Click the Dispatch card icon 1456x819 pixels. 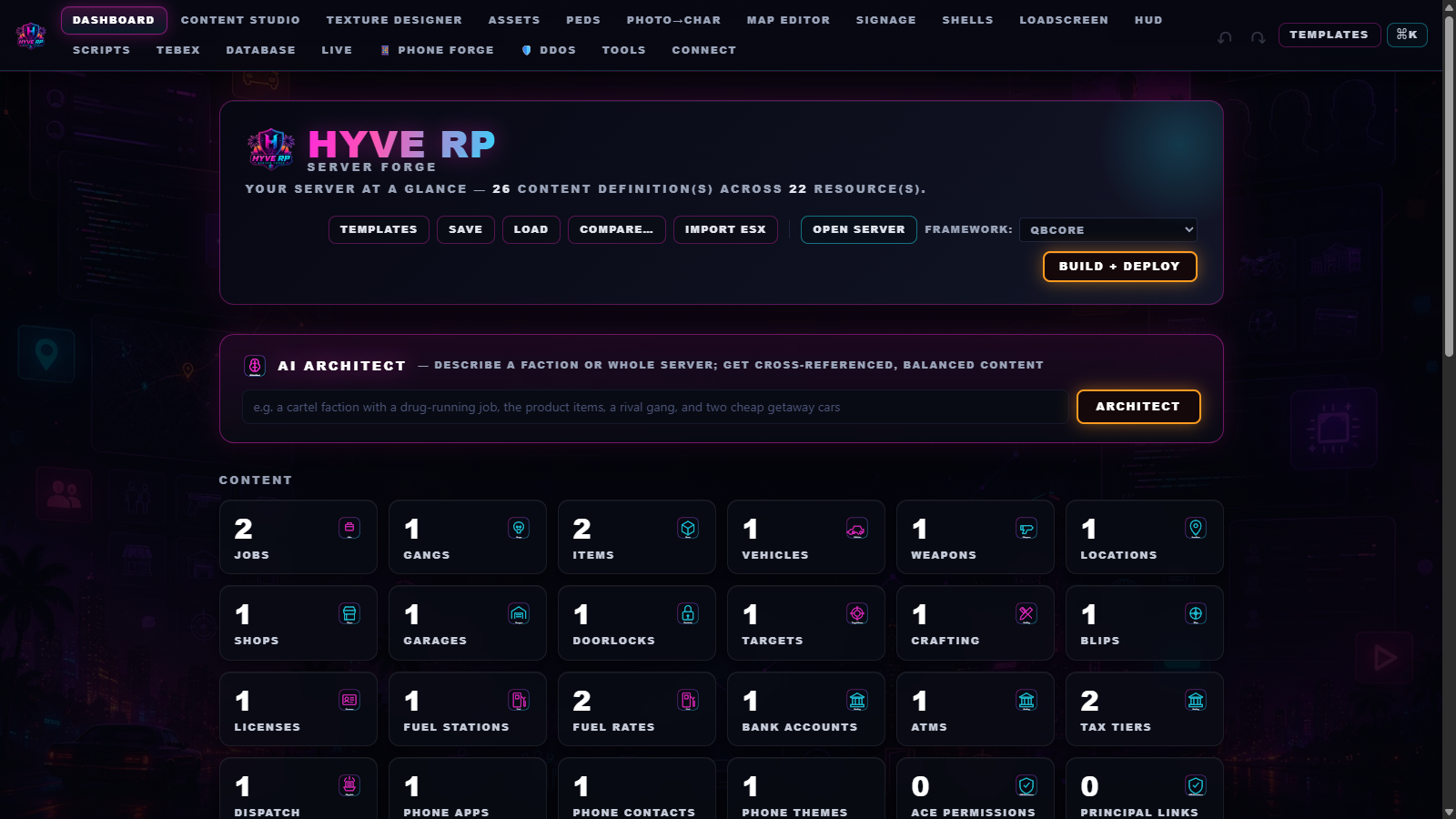tap(349, 785)
